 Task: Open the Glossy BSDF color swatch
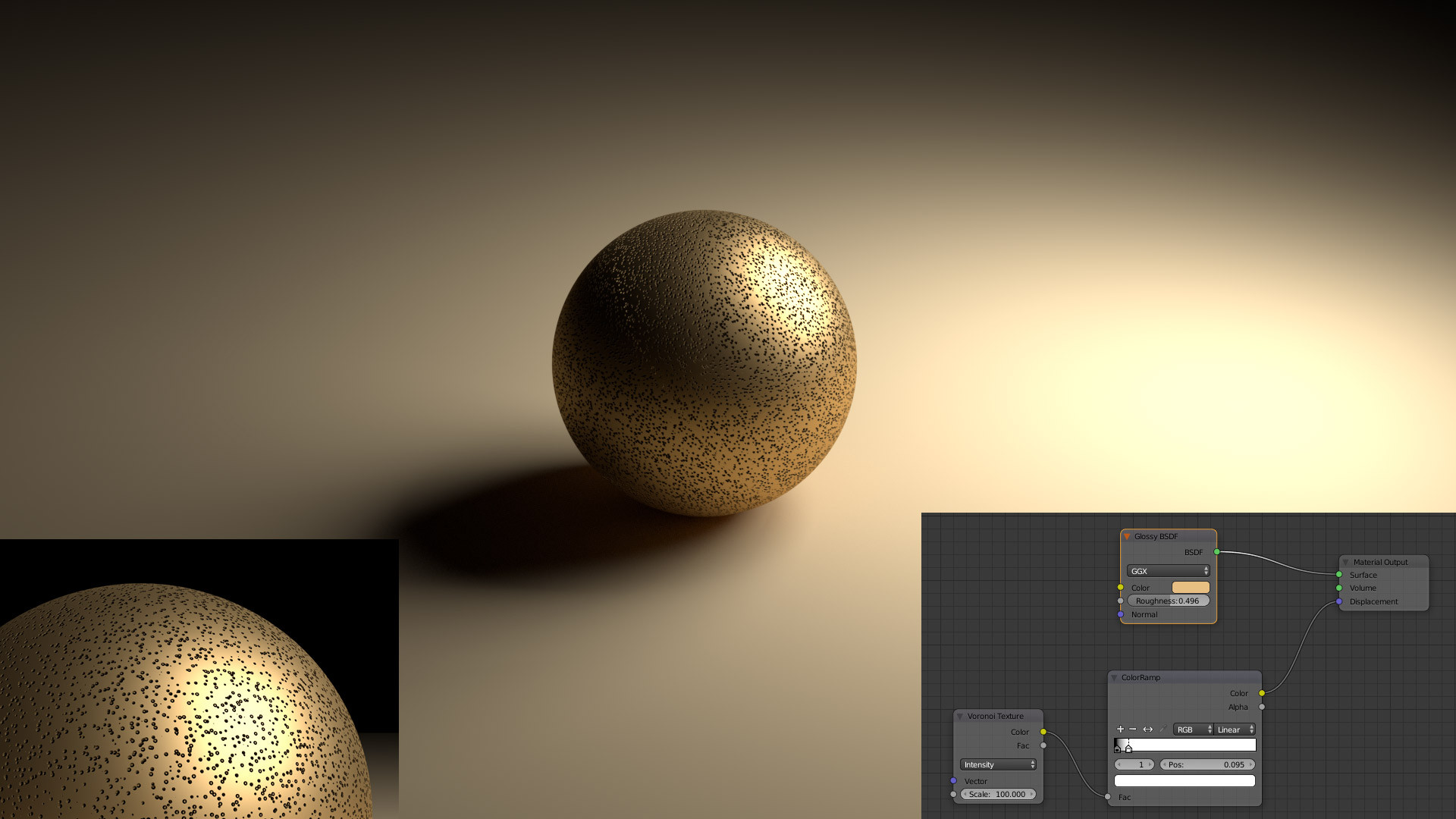1191,588
